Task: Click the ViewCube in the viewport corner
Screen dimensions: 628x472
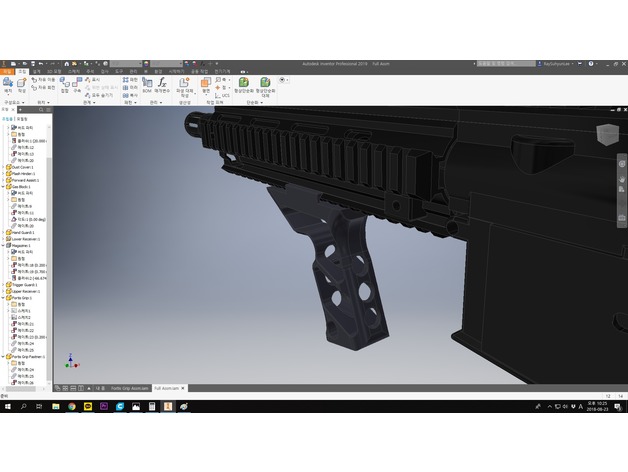Action: point(607,133)
